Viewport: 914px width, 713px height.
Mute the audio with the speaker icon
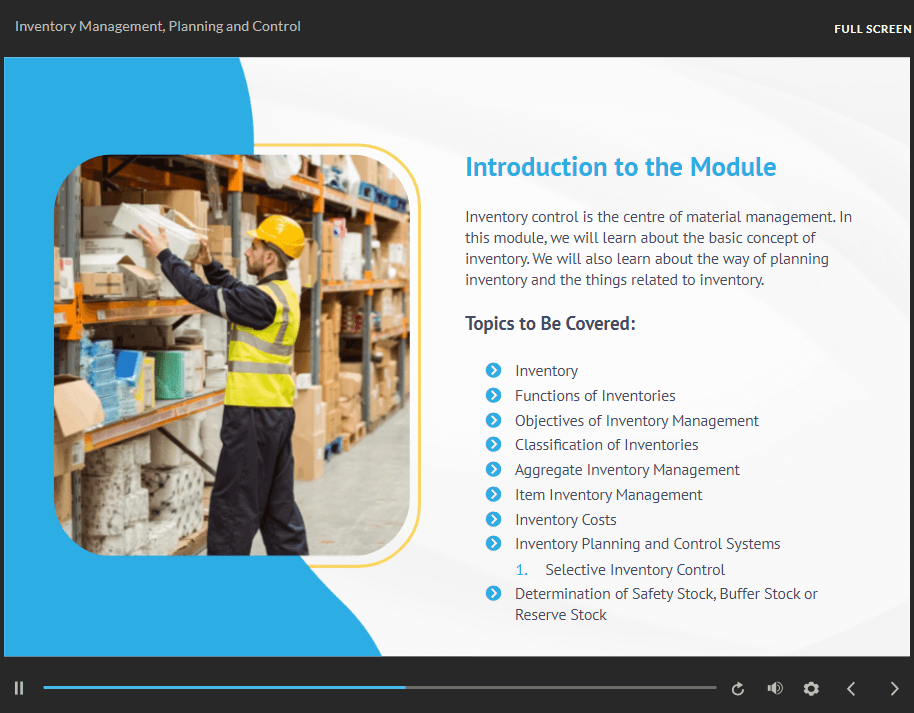tap(775, 689)
